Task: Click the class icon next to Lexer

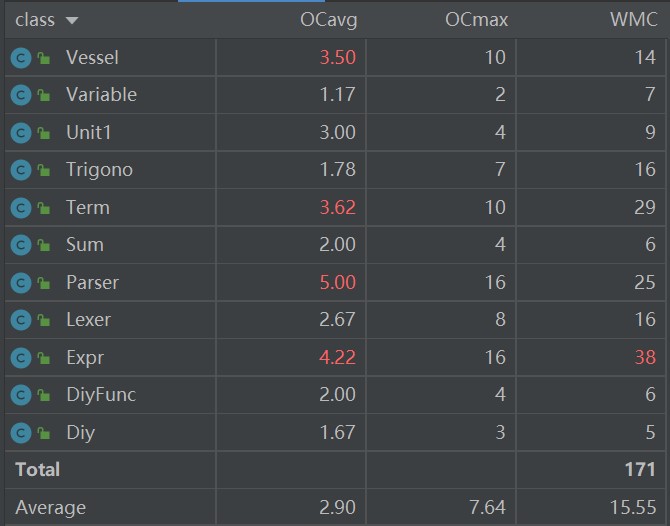Action: click(21, 321)
